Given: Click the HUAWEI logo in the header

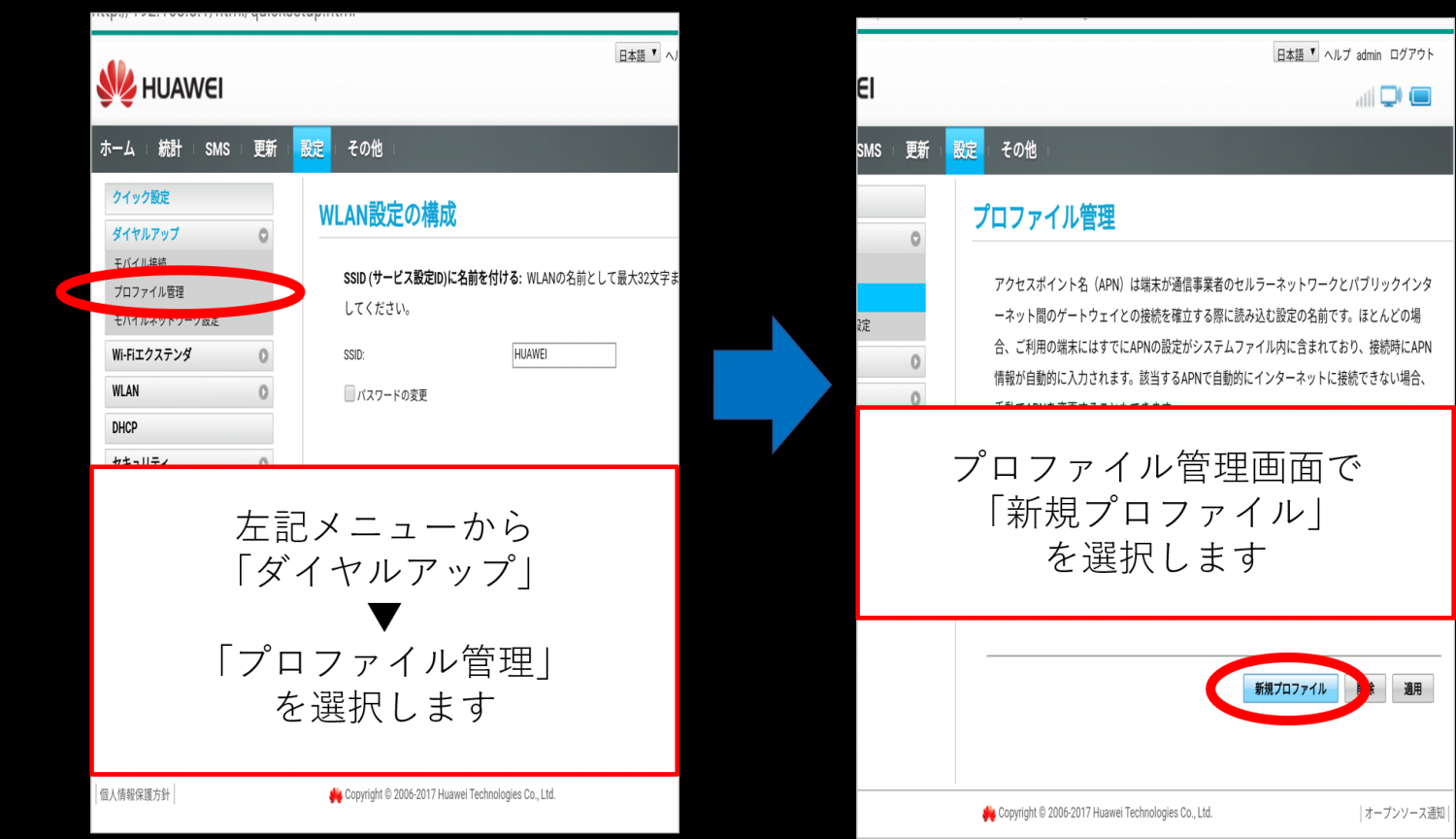Looking at the screenshot, I should coord(160,85).
